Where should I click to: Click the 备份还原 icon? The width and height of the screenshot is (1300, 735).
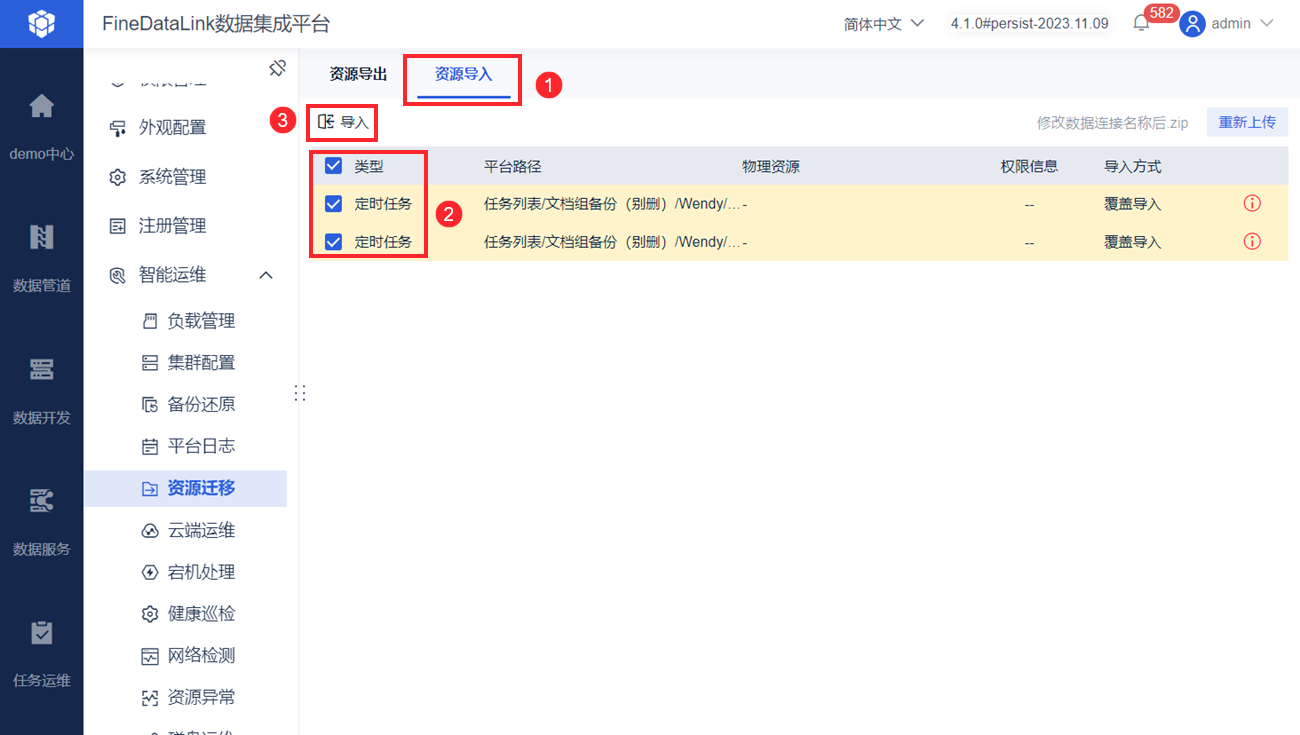(x=150, y=405)
